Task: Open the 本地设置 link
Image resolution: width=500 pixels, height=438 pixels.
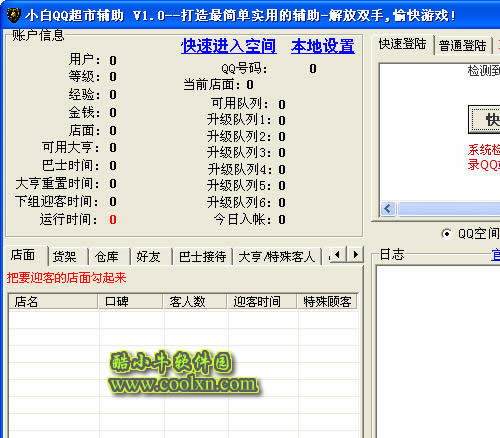Action: [x=323, y=46]
